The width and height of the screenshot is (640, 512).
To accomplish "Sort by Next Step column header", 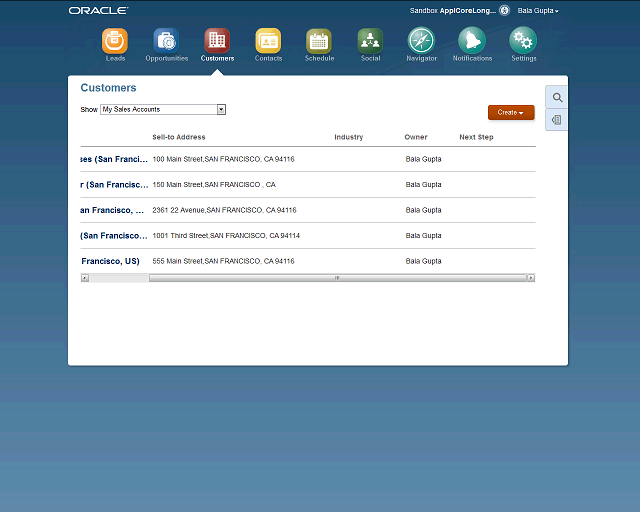I will [x=476, y=137].
